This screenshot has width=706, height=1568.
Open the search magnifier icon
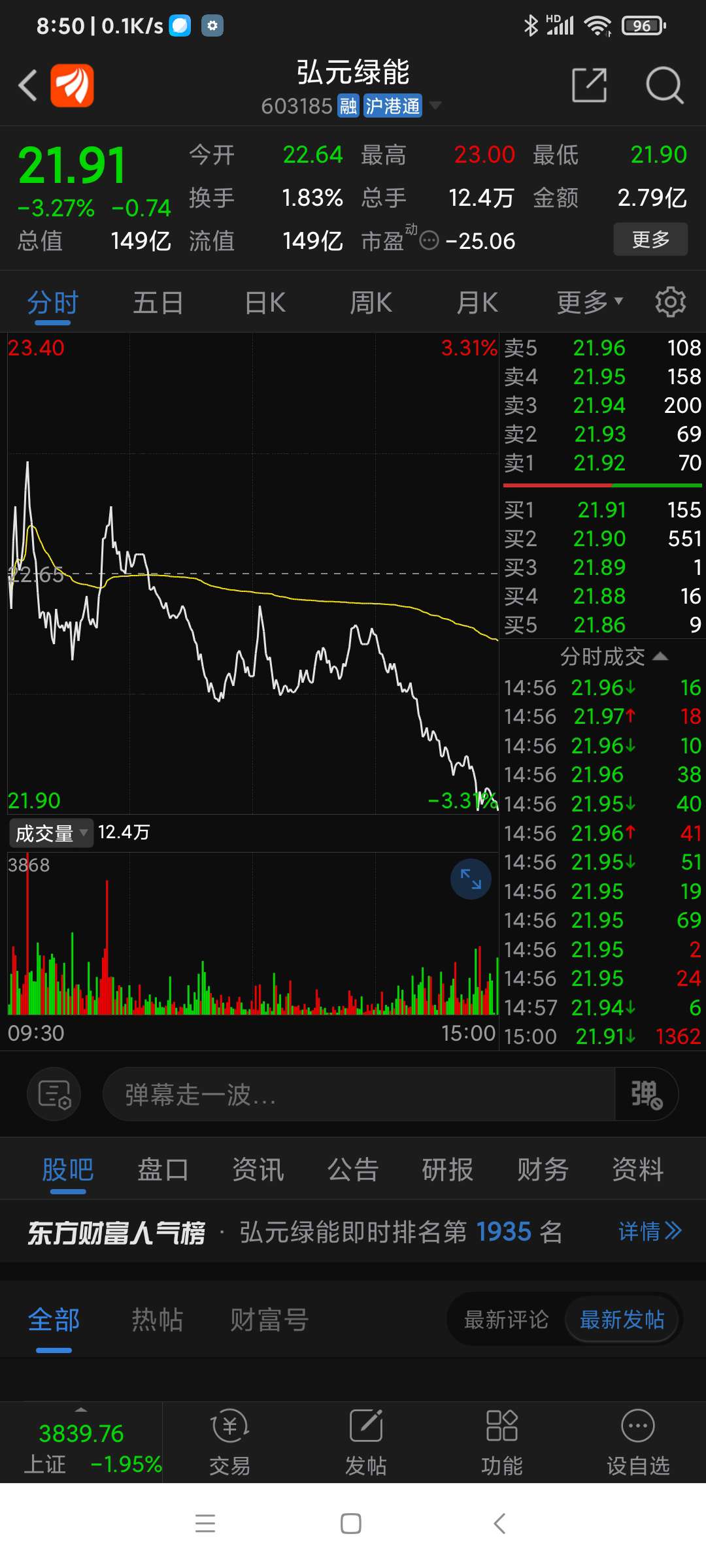664,85
